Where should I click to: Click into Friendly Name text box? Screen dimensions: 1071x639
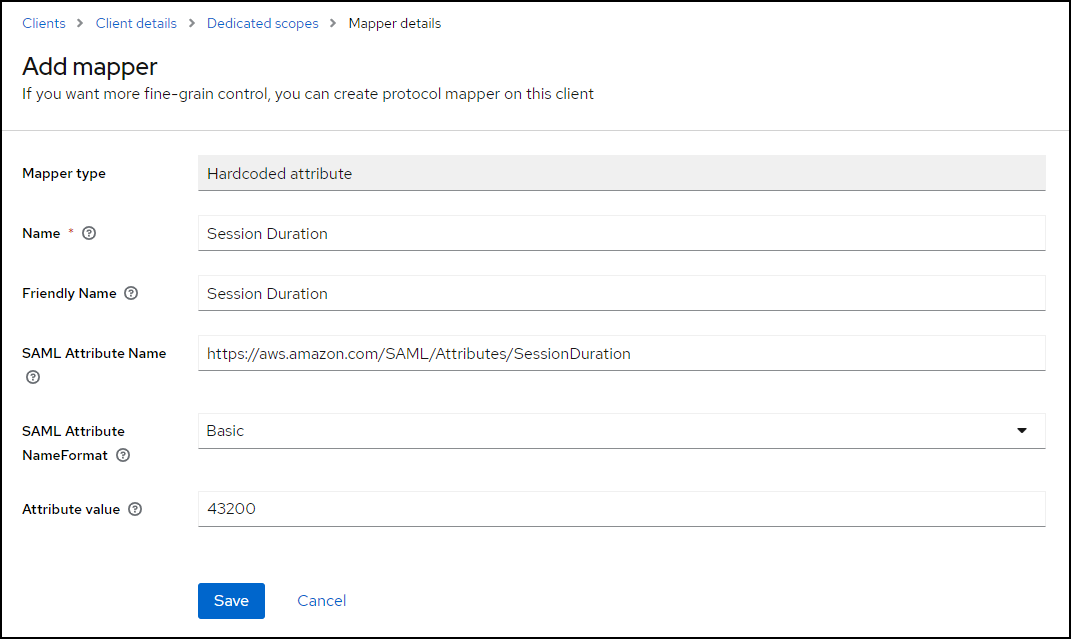point(621,294)
